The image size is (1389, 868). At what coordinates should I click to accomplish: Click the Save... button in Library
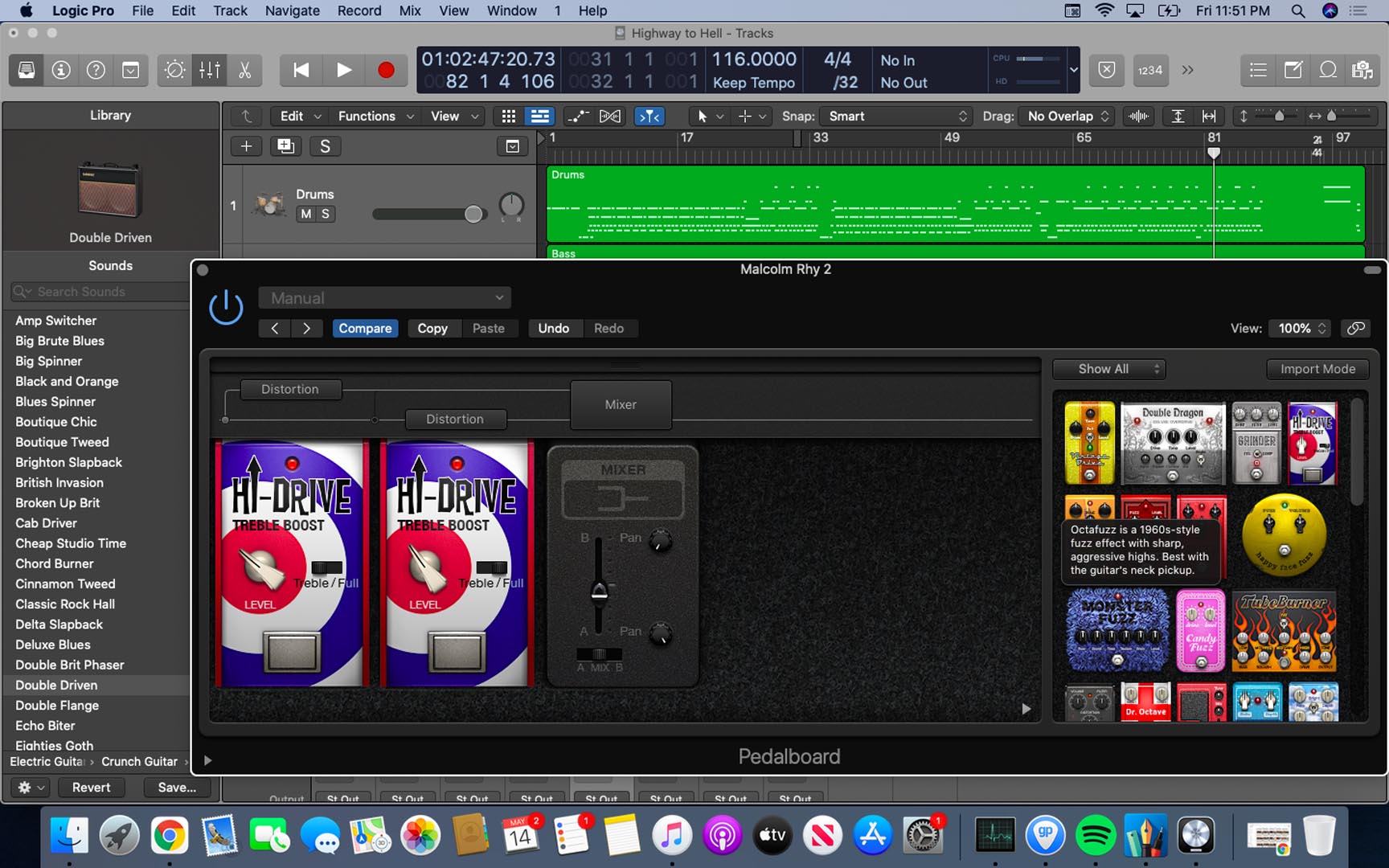click(x=177, y=788)
